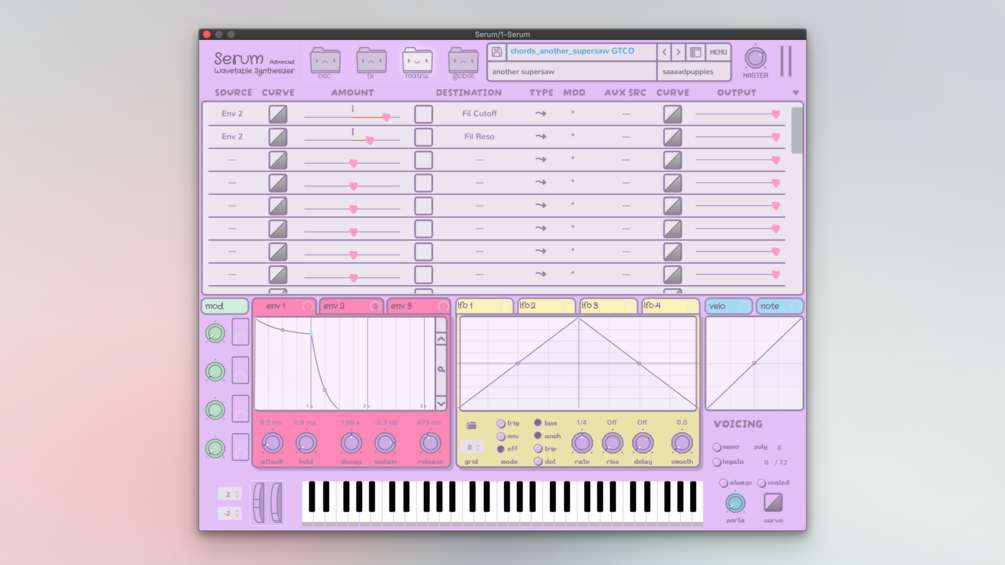Adjust pitch bend up range stepper showing 2
This screenshot has width=1005, height=565.
pos(237,494)
